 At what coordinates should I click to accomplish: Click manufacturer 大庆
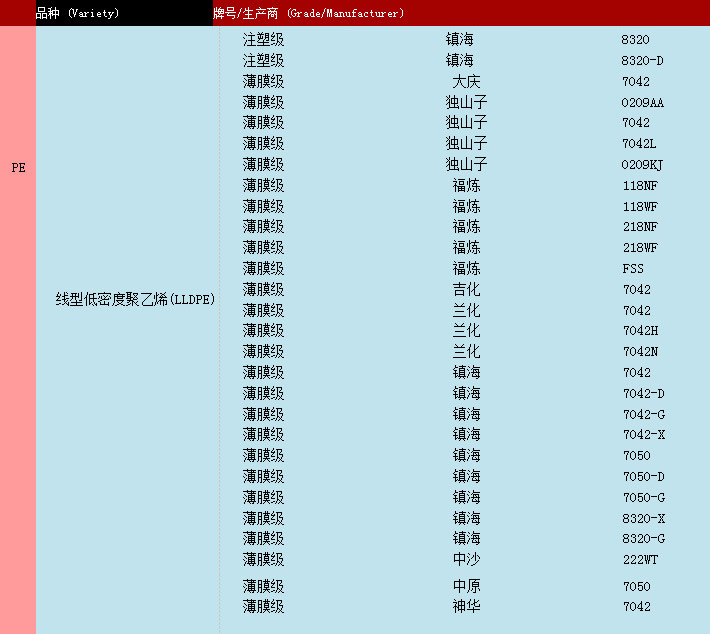click(466, 82)
